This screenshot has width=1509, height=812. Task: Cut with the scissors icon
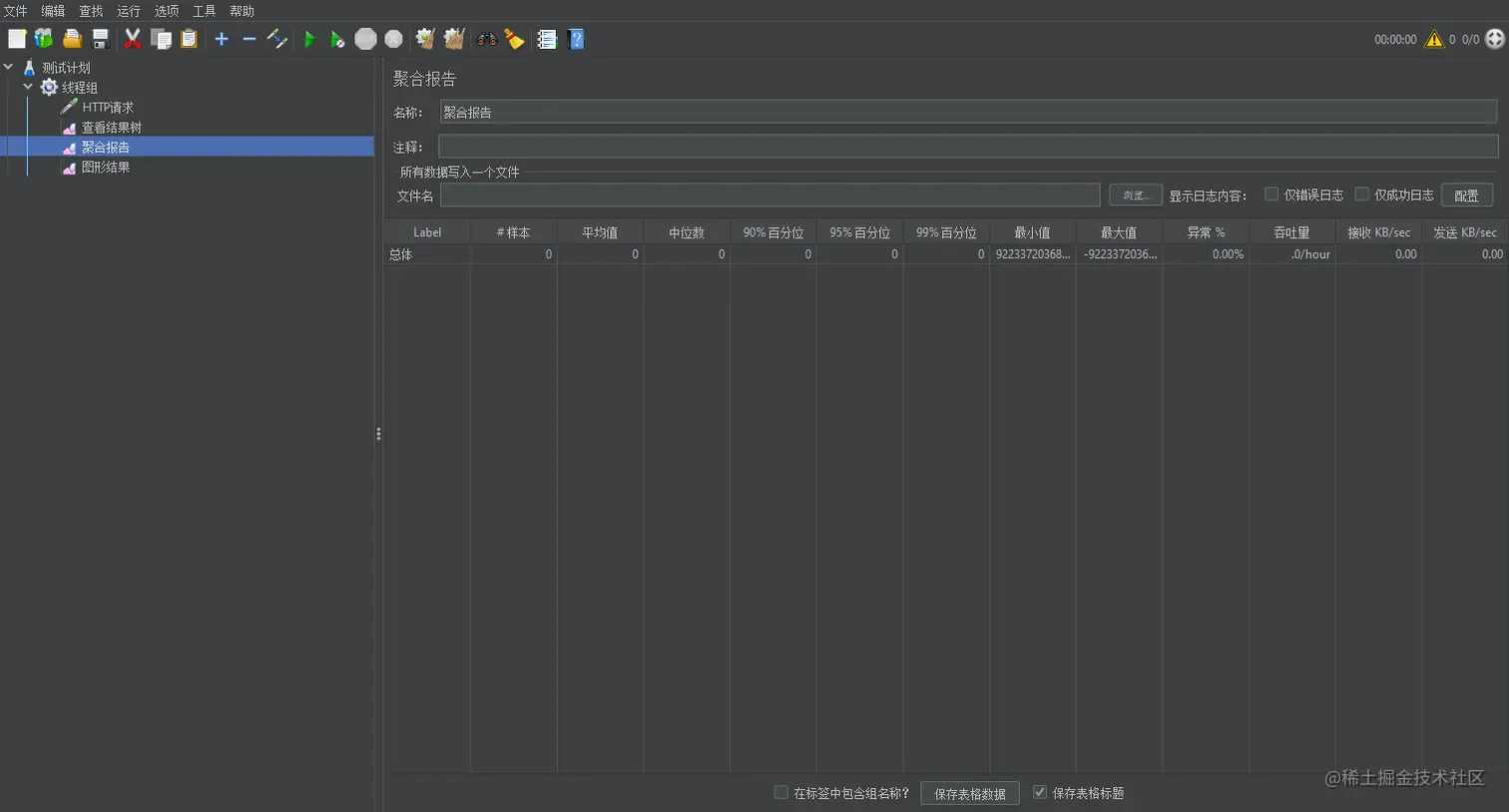click(x=132, y=39)
